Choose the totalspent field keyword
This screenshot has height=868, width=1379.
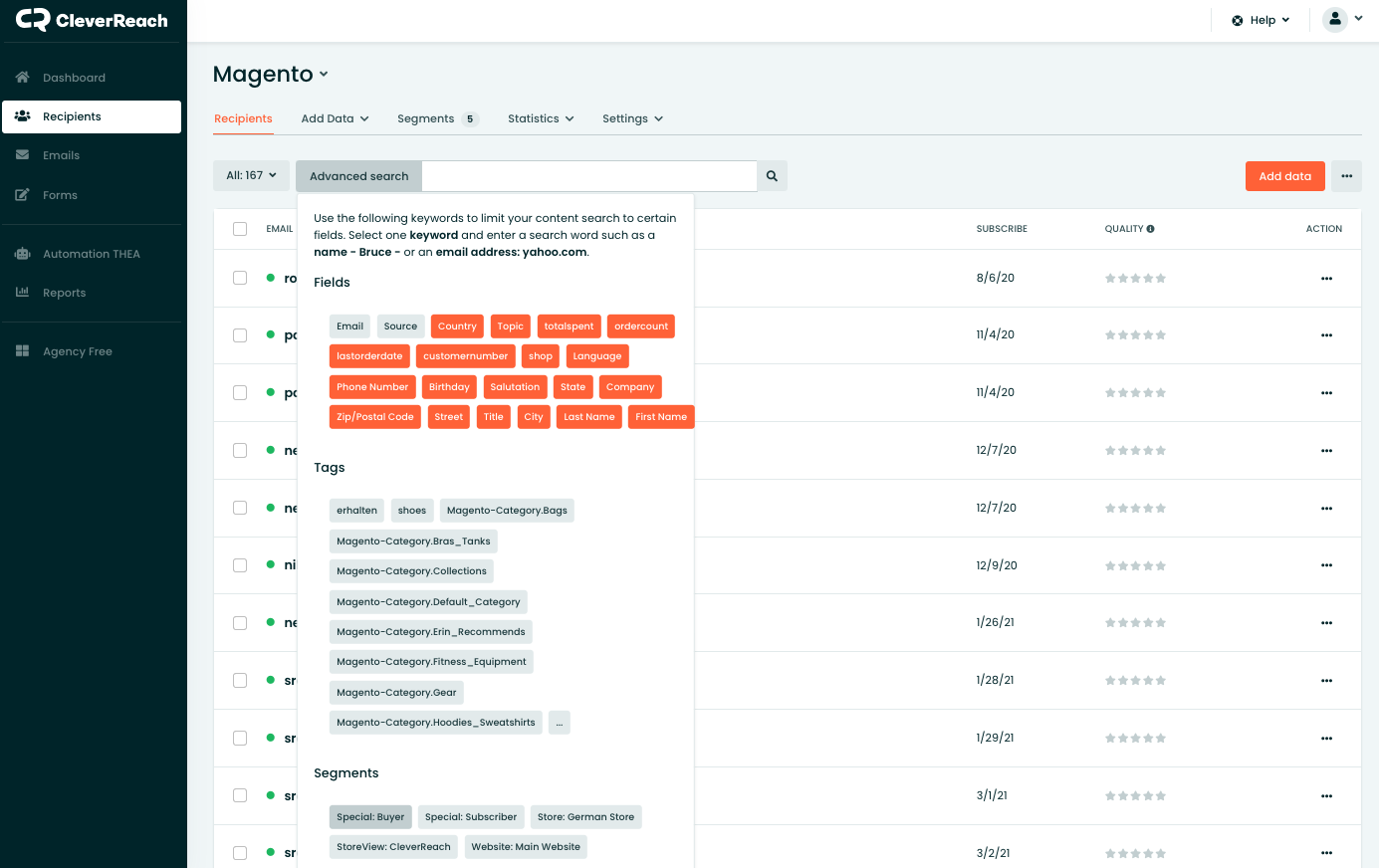(569, 326)
